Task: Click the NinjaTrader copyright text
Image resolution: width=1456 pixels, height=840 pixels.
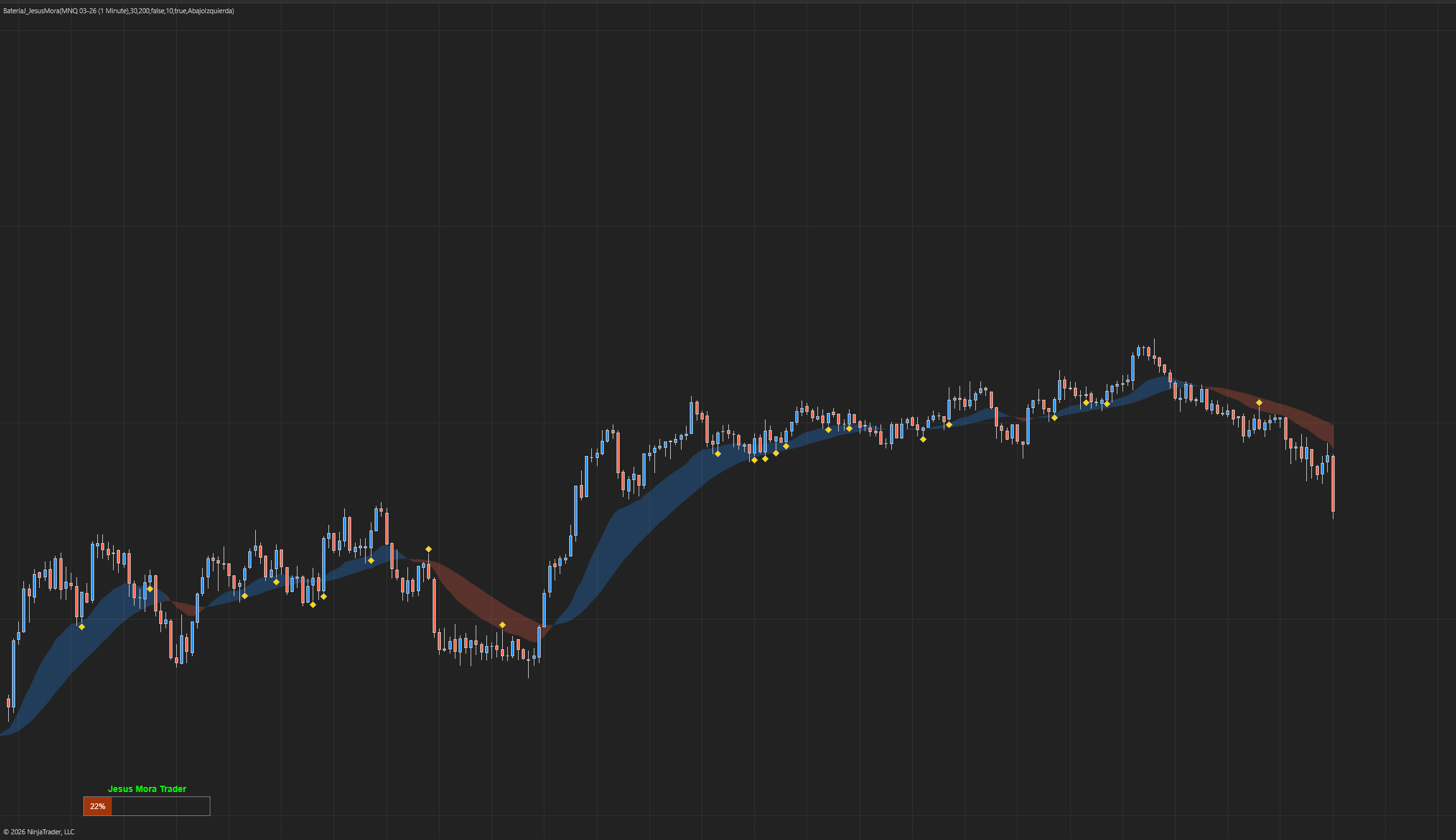Action: click(39, 832)
